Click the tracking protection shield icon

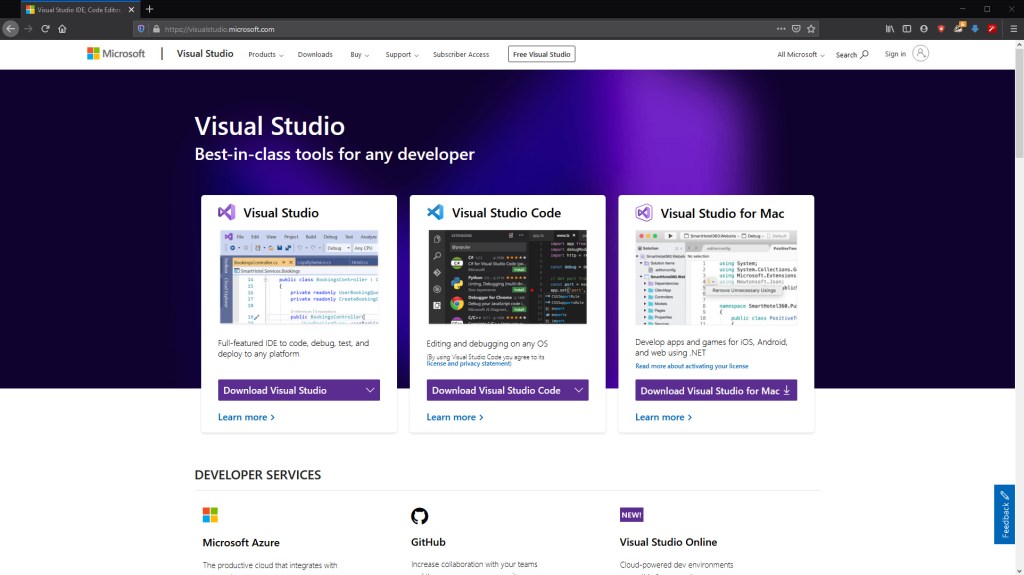tap(141, 28)
